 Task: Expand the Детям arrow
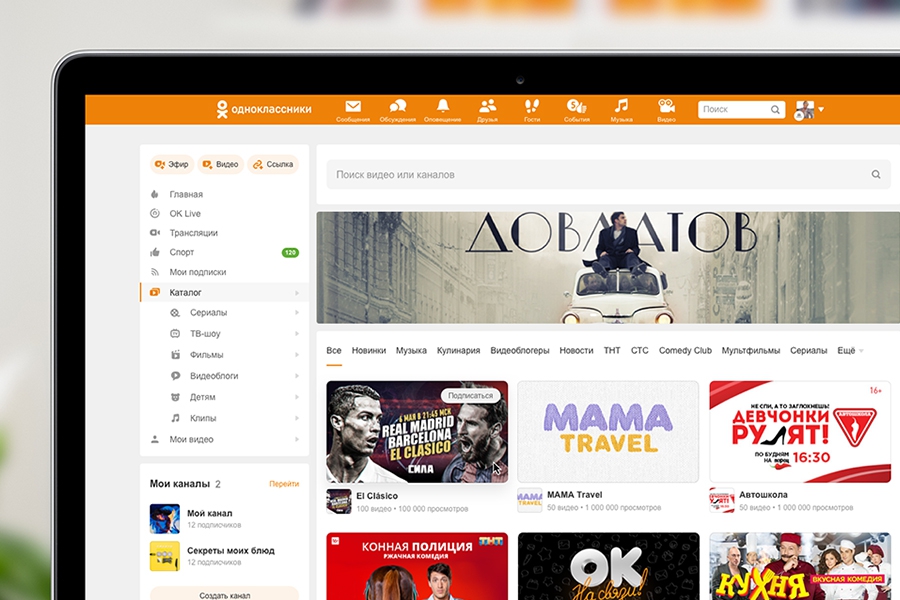coord(297,397)
